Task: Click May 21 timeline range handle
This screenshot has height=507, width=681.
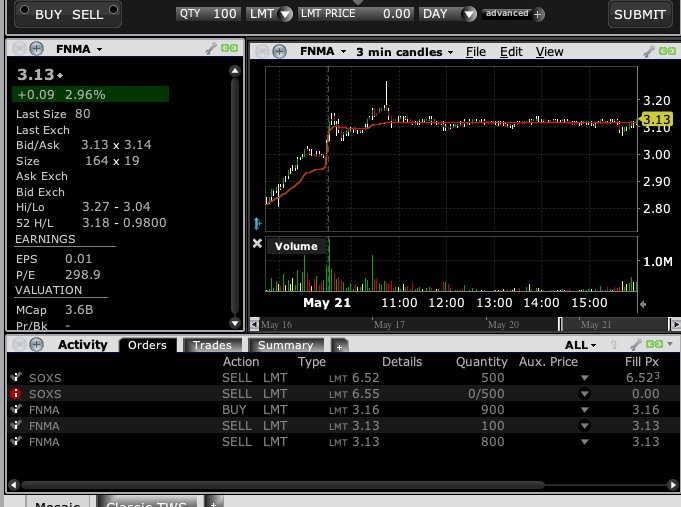Action: pos(560,324)
